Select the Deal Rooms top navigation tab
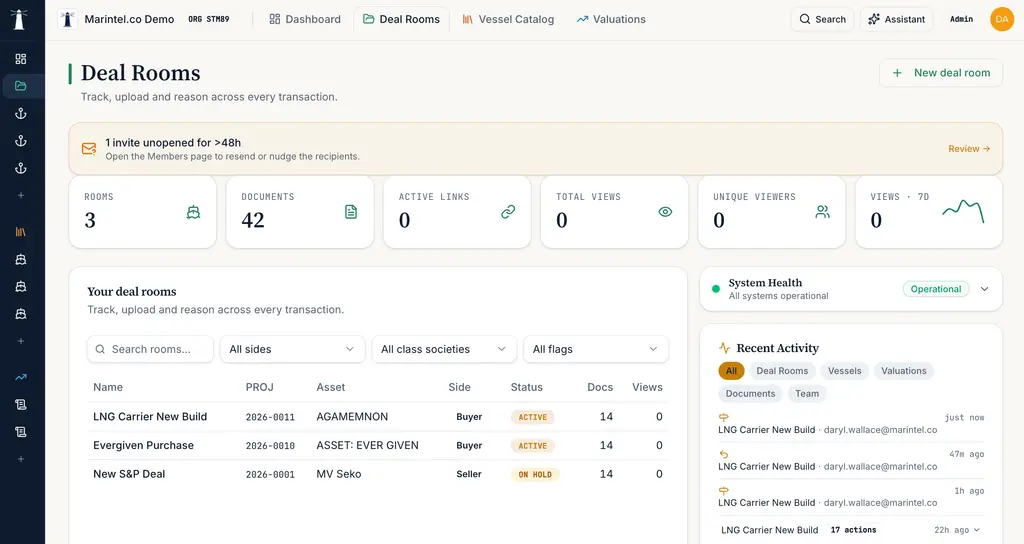1024x544 pixels. click(402, 20)
